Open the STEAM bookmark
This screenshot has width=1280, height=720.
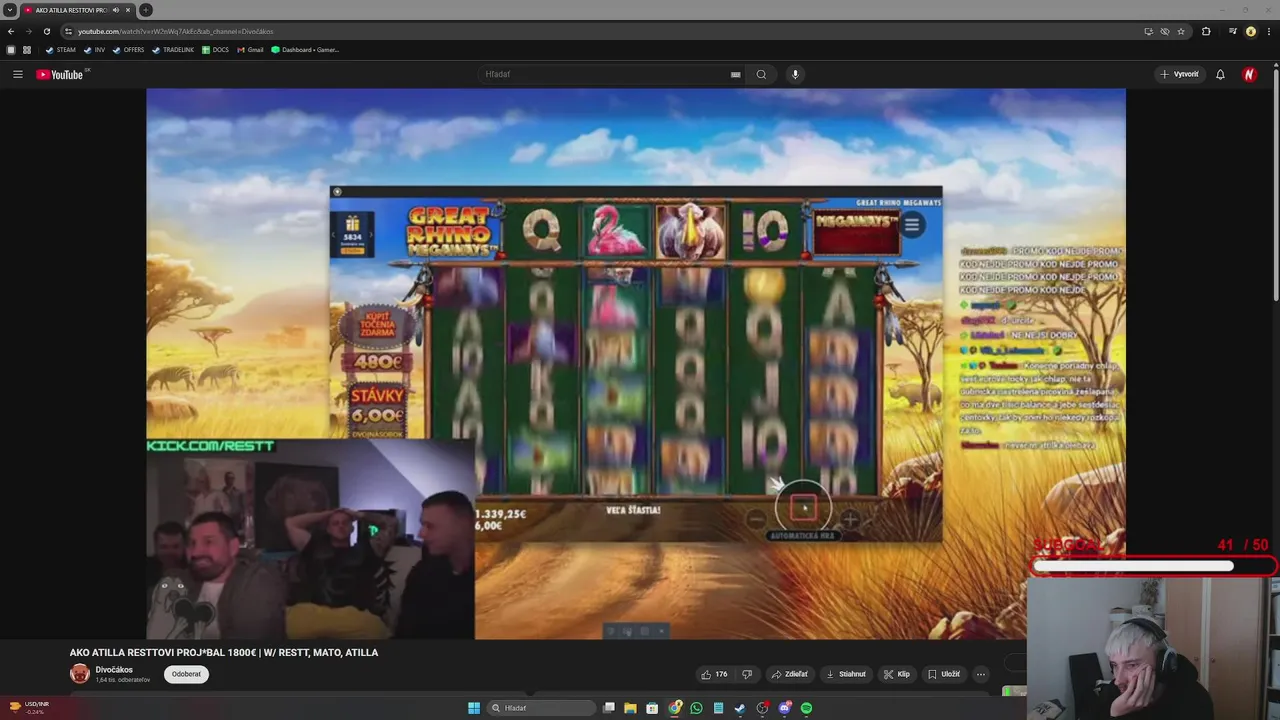[x=60, y=49]
